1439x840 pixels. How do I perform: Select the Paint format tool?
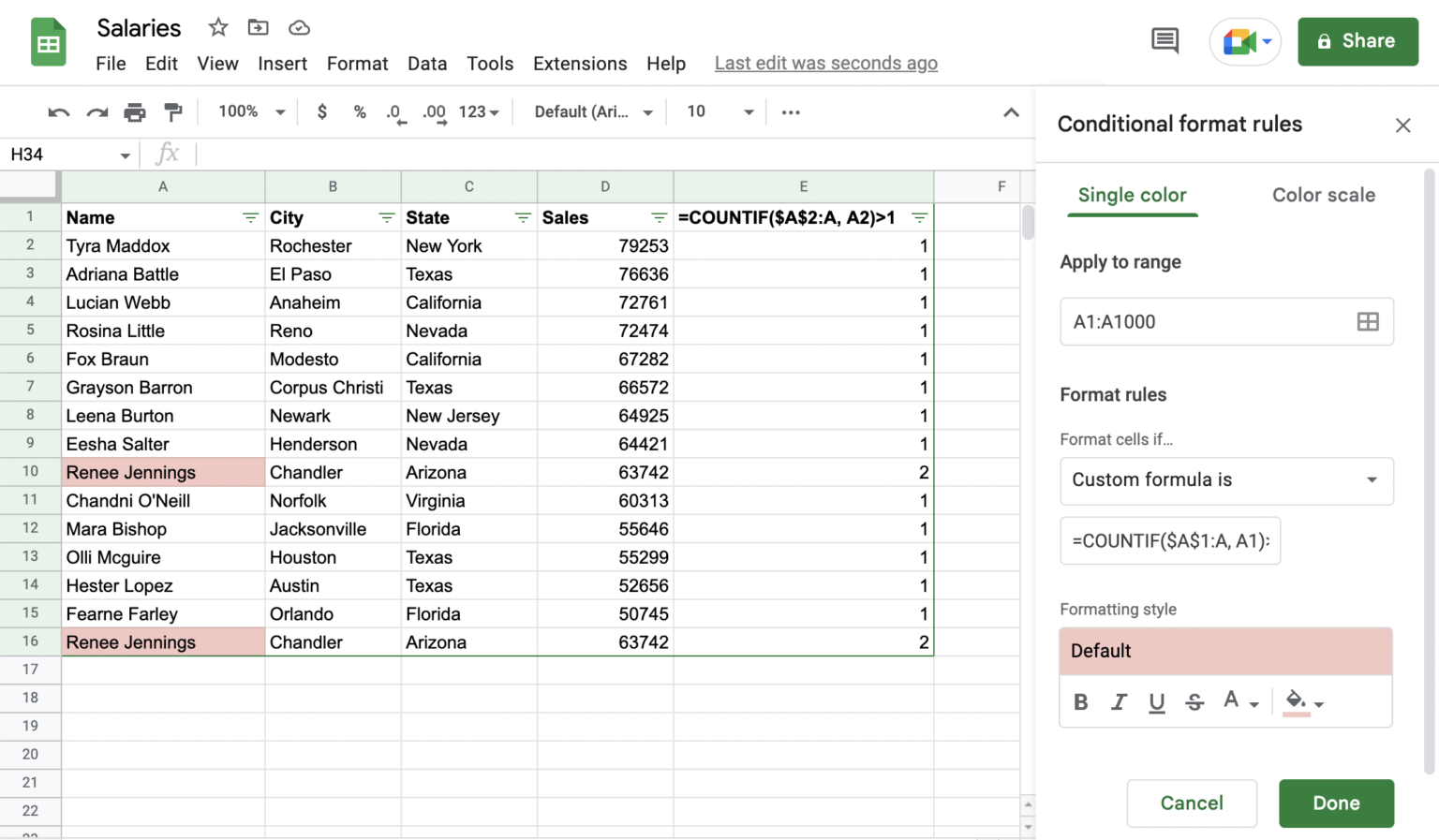[173, 111]
